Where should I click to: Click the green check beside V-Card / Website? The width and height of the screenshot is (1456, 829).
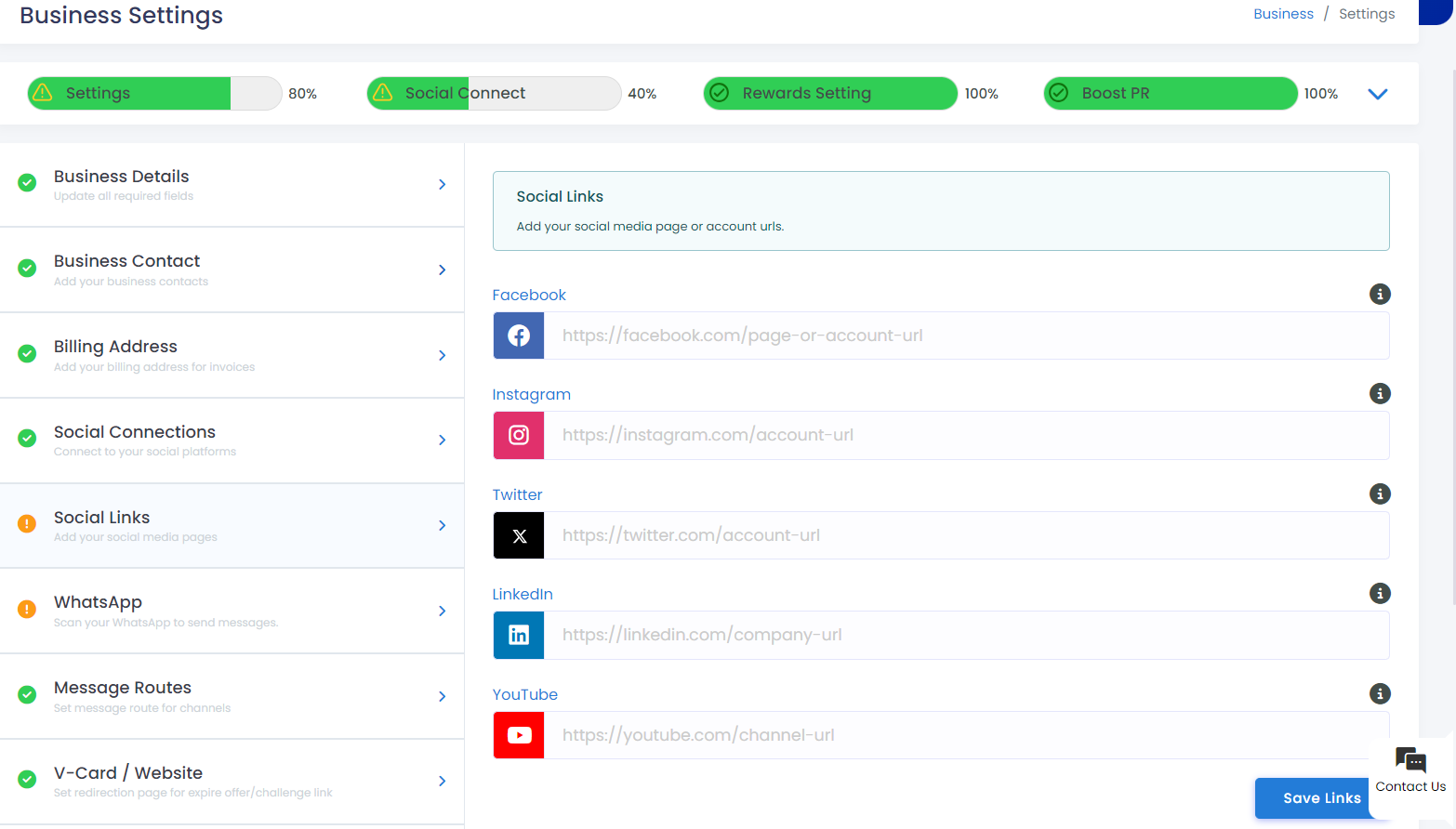[27, 780]
